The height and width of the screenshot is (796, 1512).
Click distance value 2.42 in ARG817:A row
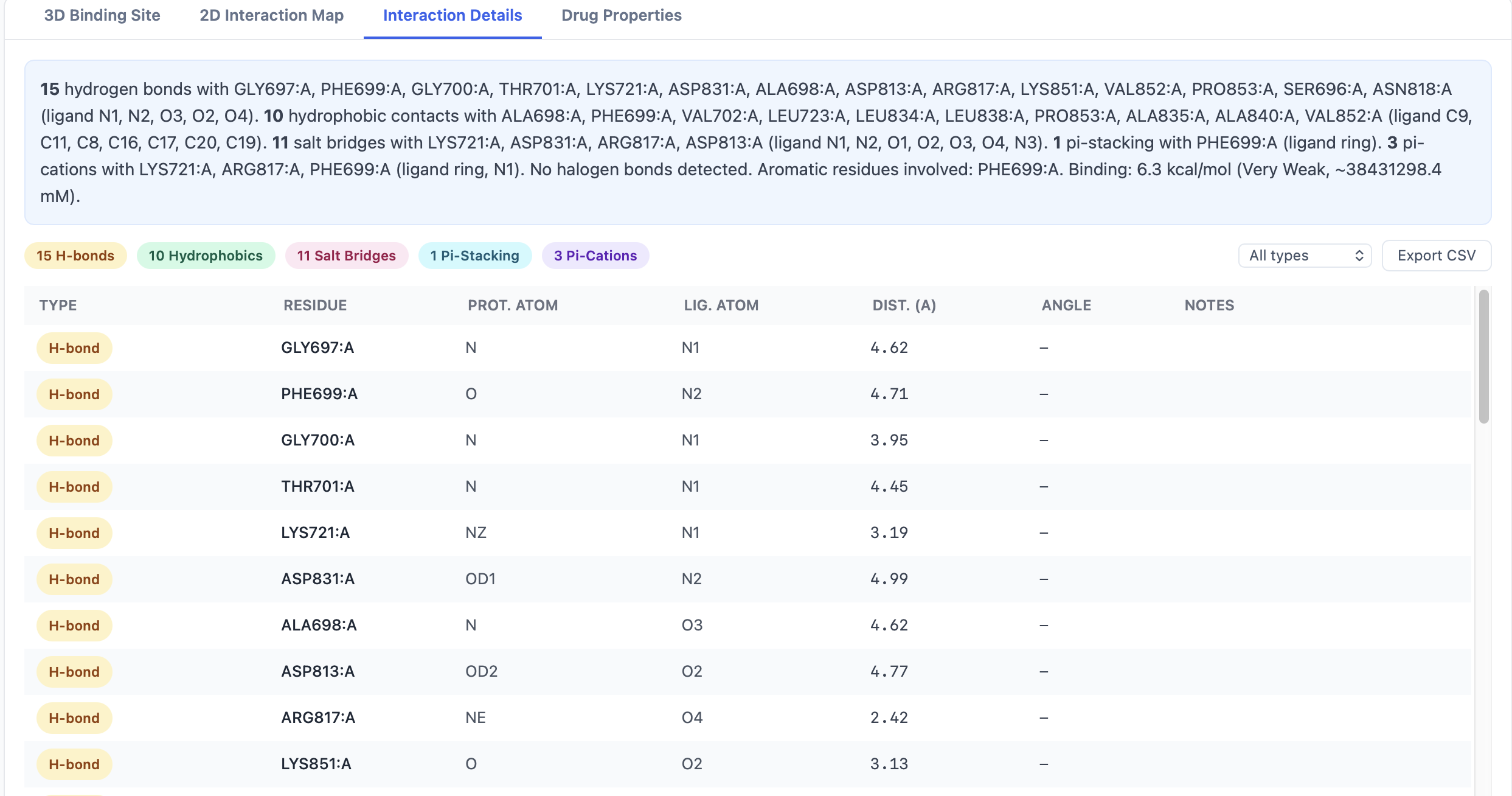pos(889,718)
